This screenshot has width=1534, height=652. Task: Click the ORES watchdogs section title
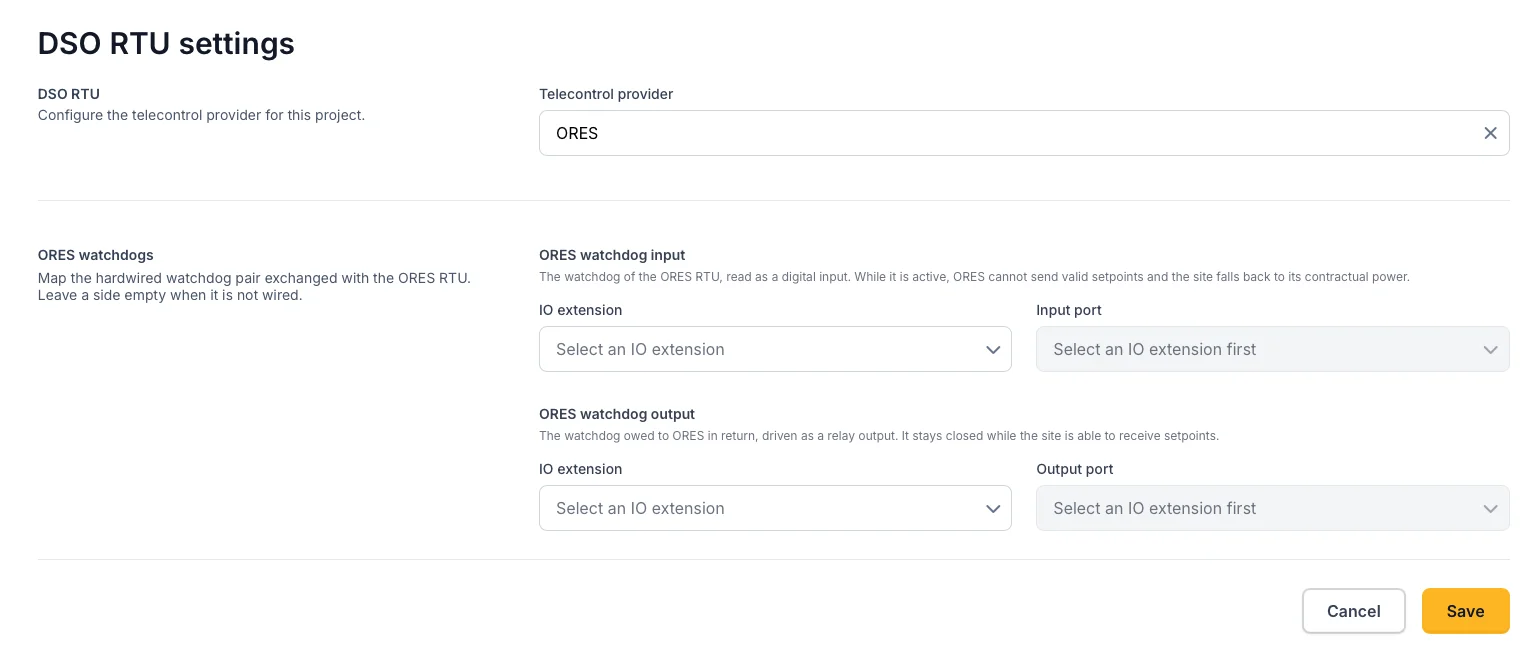pyautogui.click(x=96, y=255)
